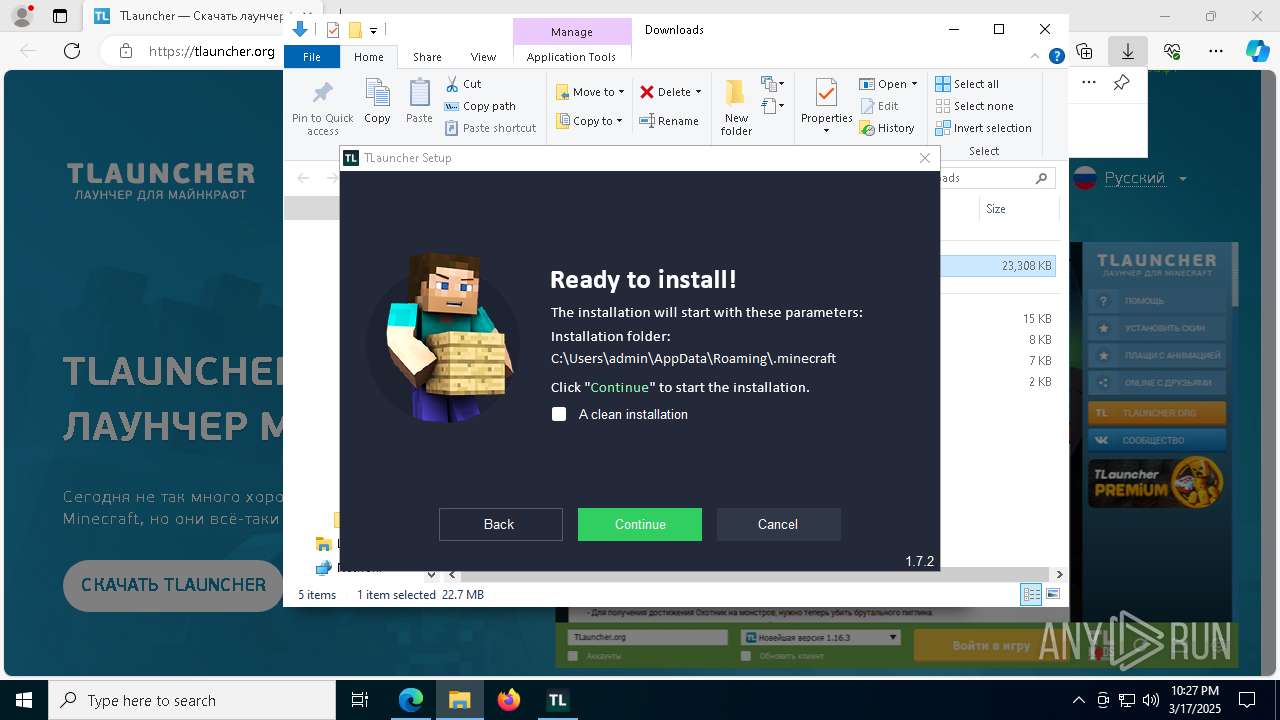Click the TLauncher taskbar icon
Screen dimensions: 1280x720
click(558, 700)
